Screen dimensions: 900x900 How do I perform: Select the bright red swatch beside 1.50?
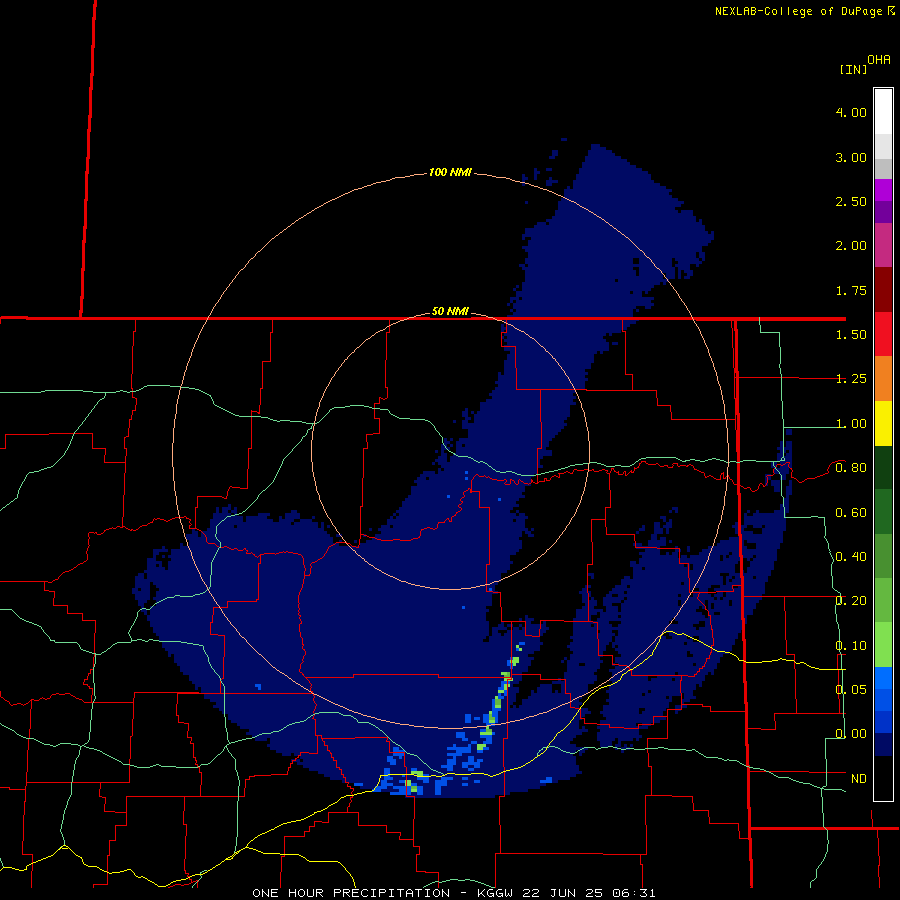883,334
